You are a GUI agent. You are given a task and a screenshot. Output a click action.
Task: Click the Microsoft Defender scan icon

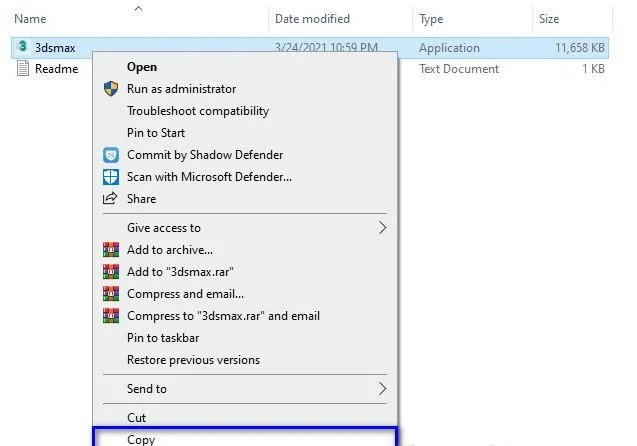click(111, 177)
